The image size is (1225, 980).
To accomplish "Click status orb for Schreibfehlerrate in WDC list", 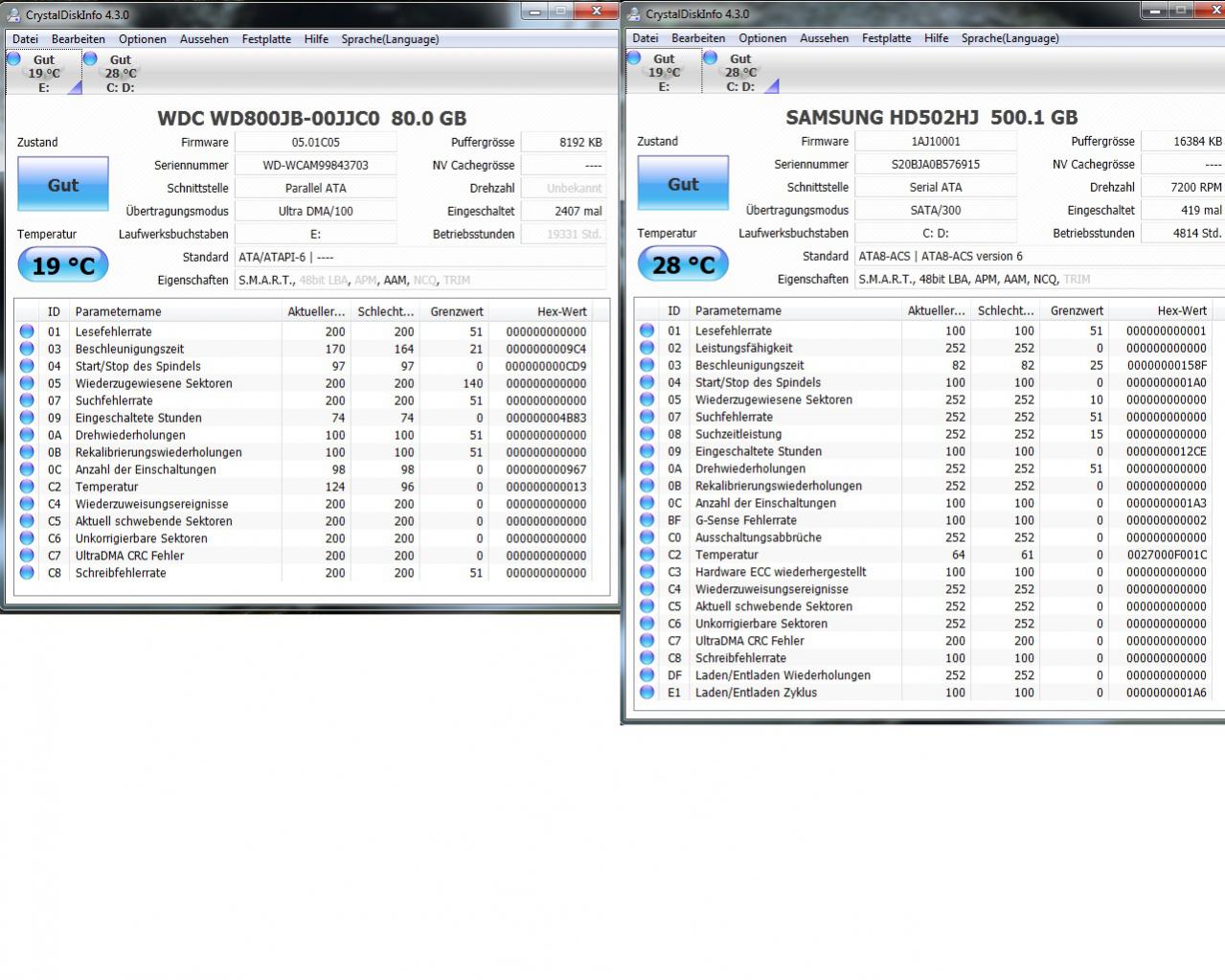I will point(27,573).
